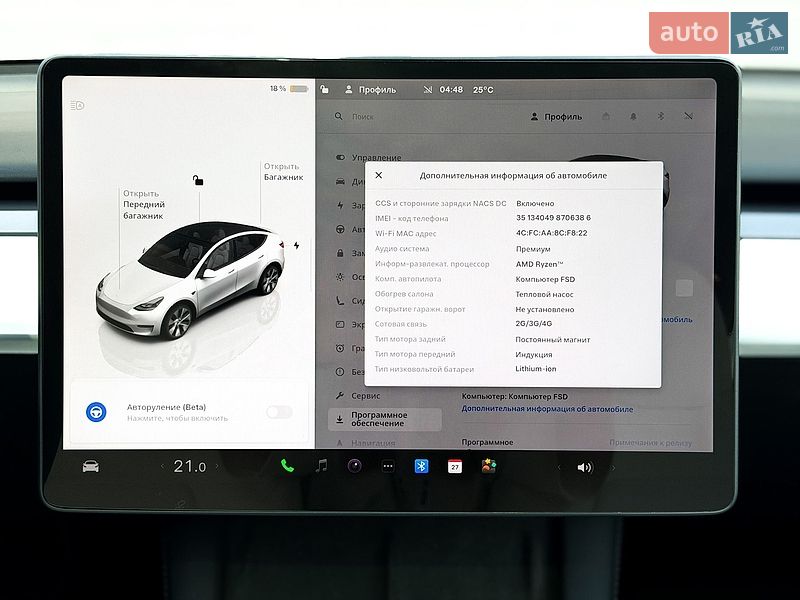Tap the headlight indicator icon
Screen dimensions: 800x600
pos(78,106)
